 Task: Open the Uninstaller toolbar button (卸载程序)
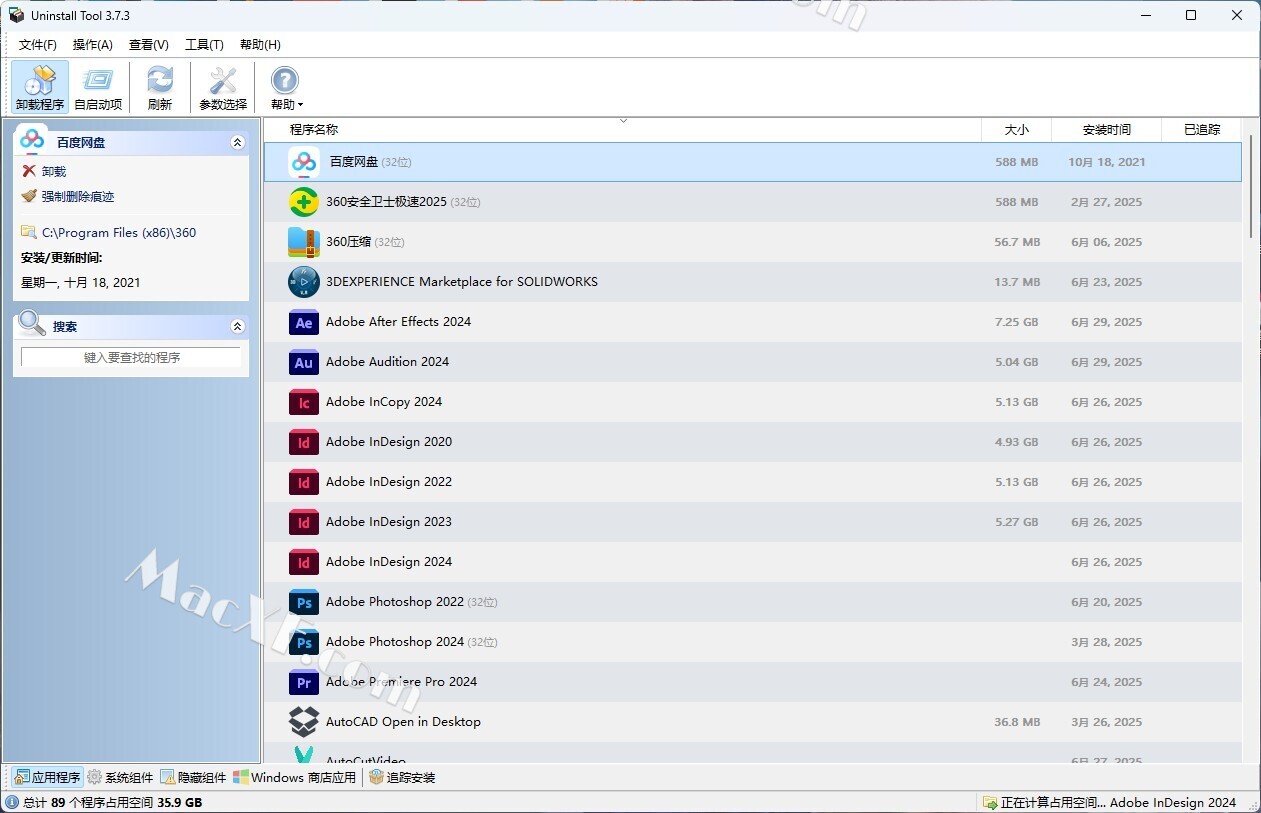(x=40, y=87)
